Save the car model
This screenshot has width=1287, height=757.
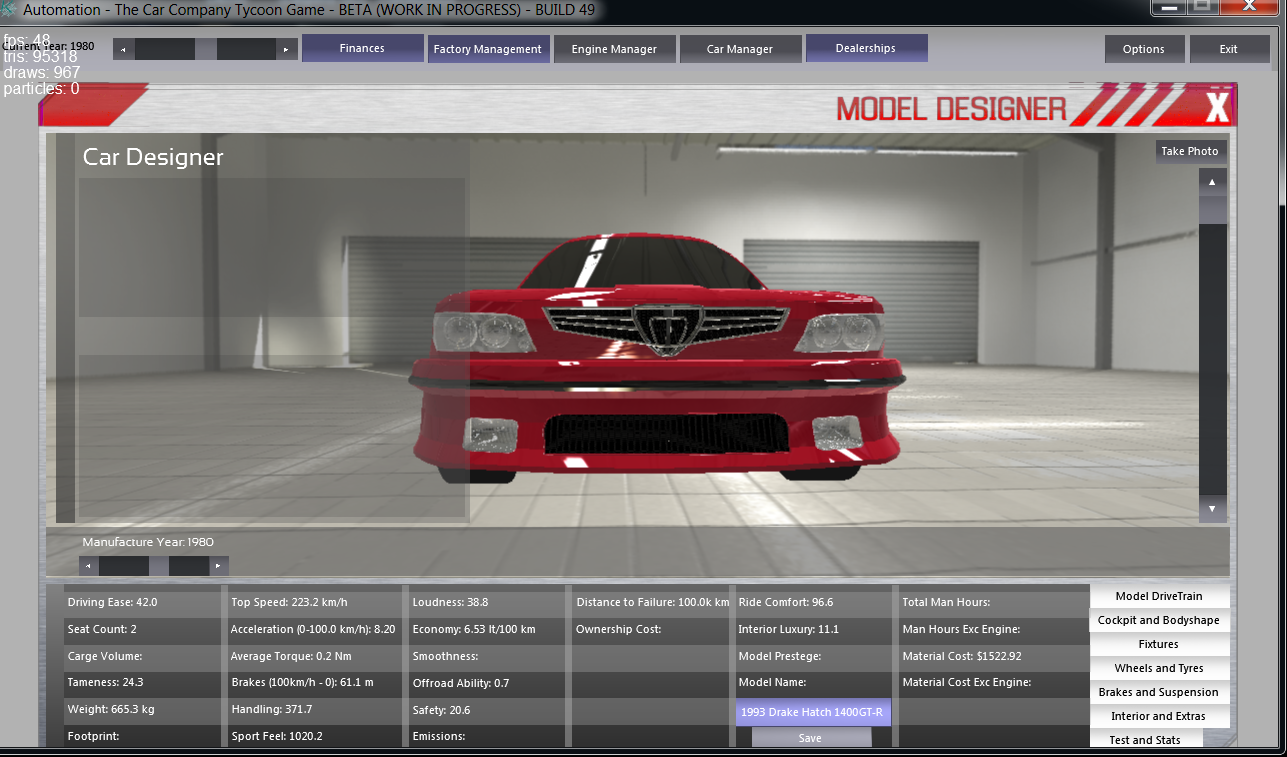(811, 738)
